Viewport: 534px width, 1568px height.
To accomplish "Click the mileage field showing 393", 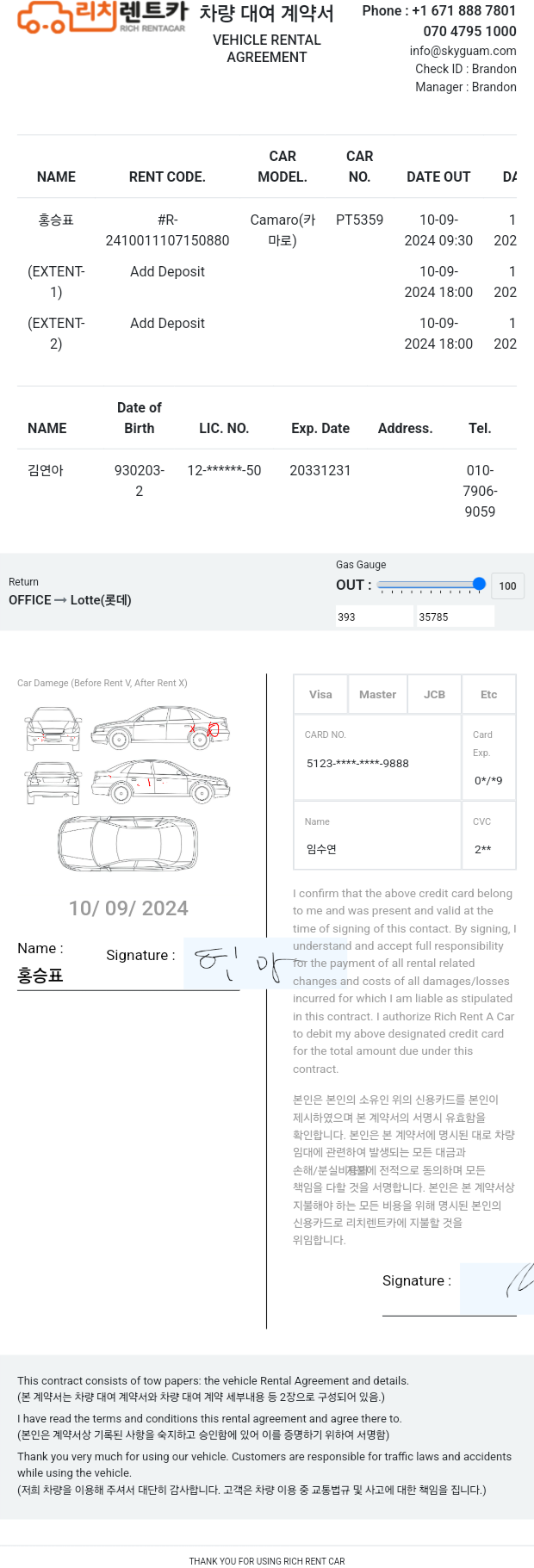I will click(374, 617).
